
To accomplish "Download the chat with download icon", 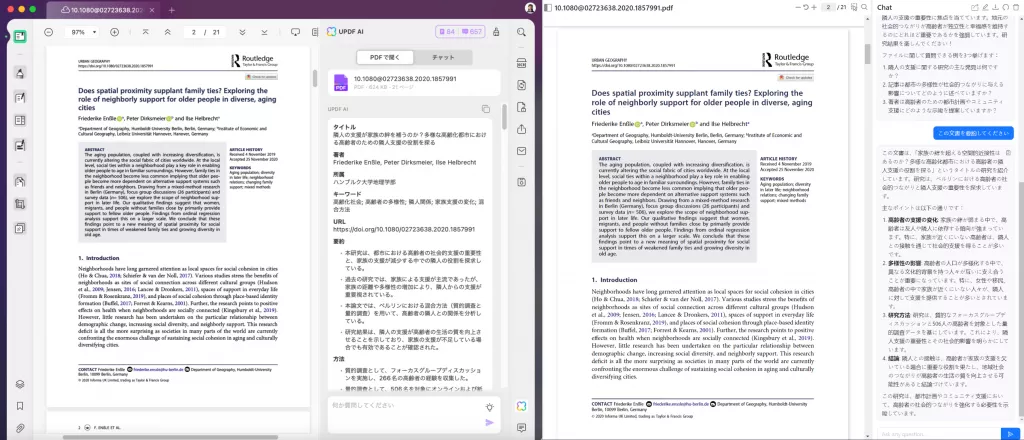I will tap(996, 7).
